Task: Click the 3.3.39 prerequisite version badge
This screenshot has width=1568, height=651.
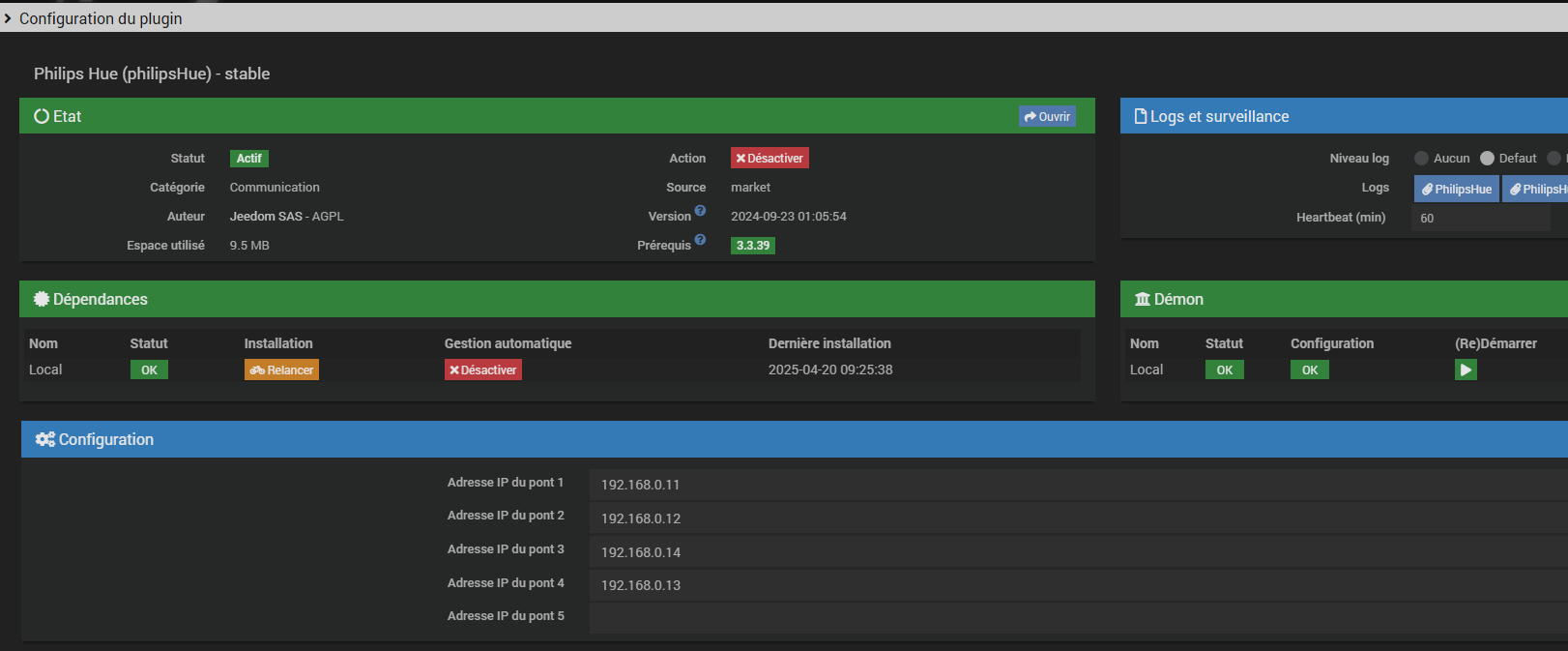Action: pos(753,246)
